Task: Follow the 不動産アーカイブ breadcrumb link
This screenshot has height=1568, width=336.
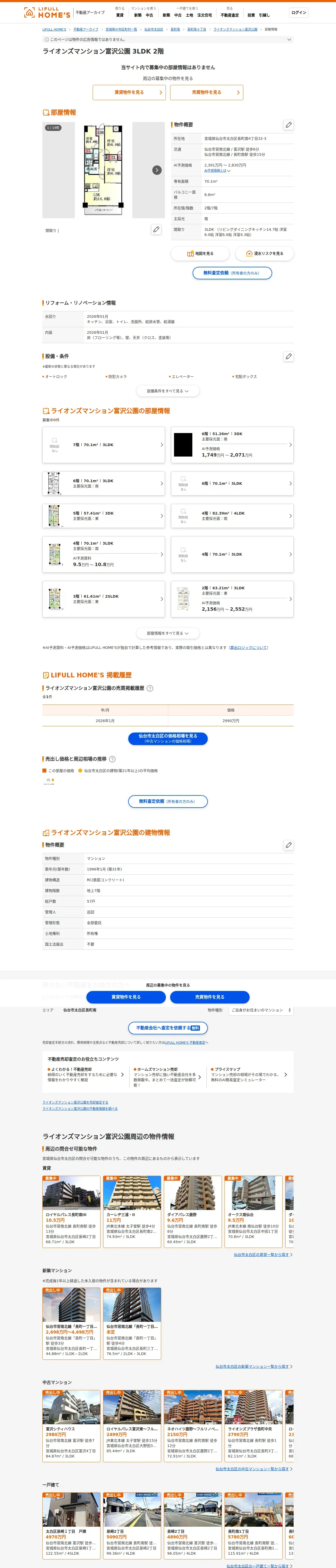Action: 86,29
